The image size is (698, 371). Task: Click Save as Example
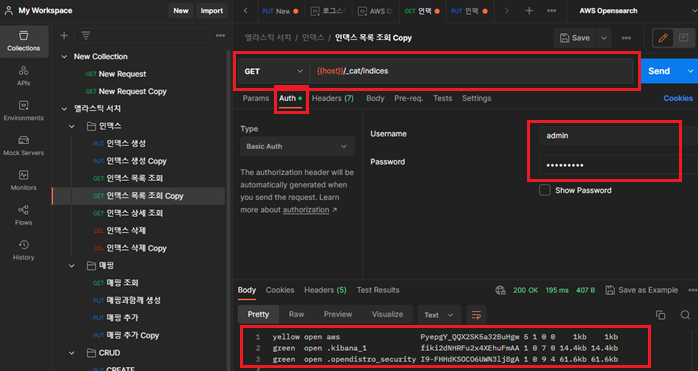tap(642, 290)
